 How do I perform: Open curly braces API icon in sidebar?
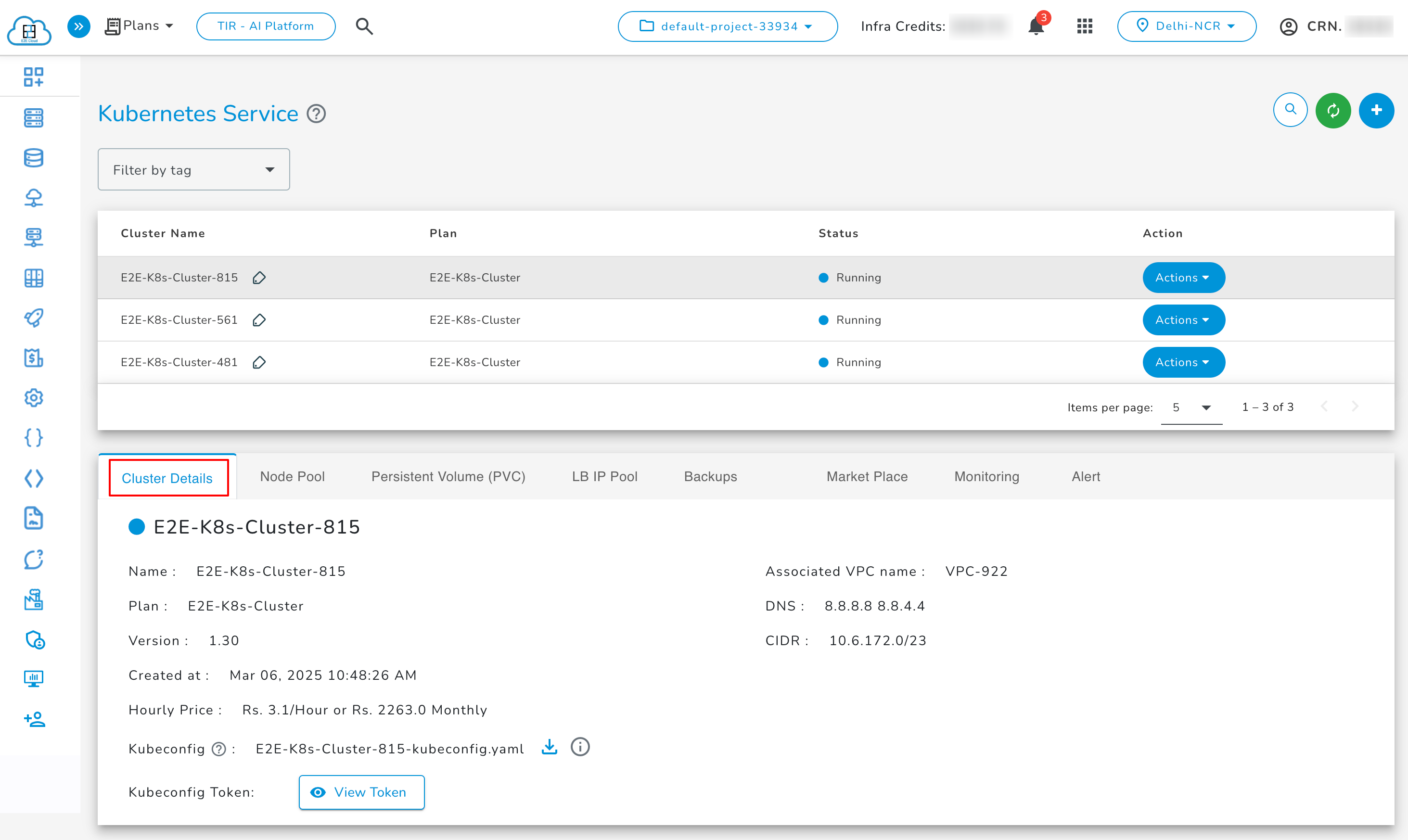(33, 437)
